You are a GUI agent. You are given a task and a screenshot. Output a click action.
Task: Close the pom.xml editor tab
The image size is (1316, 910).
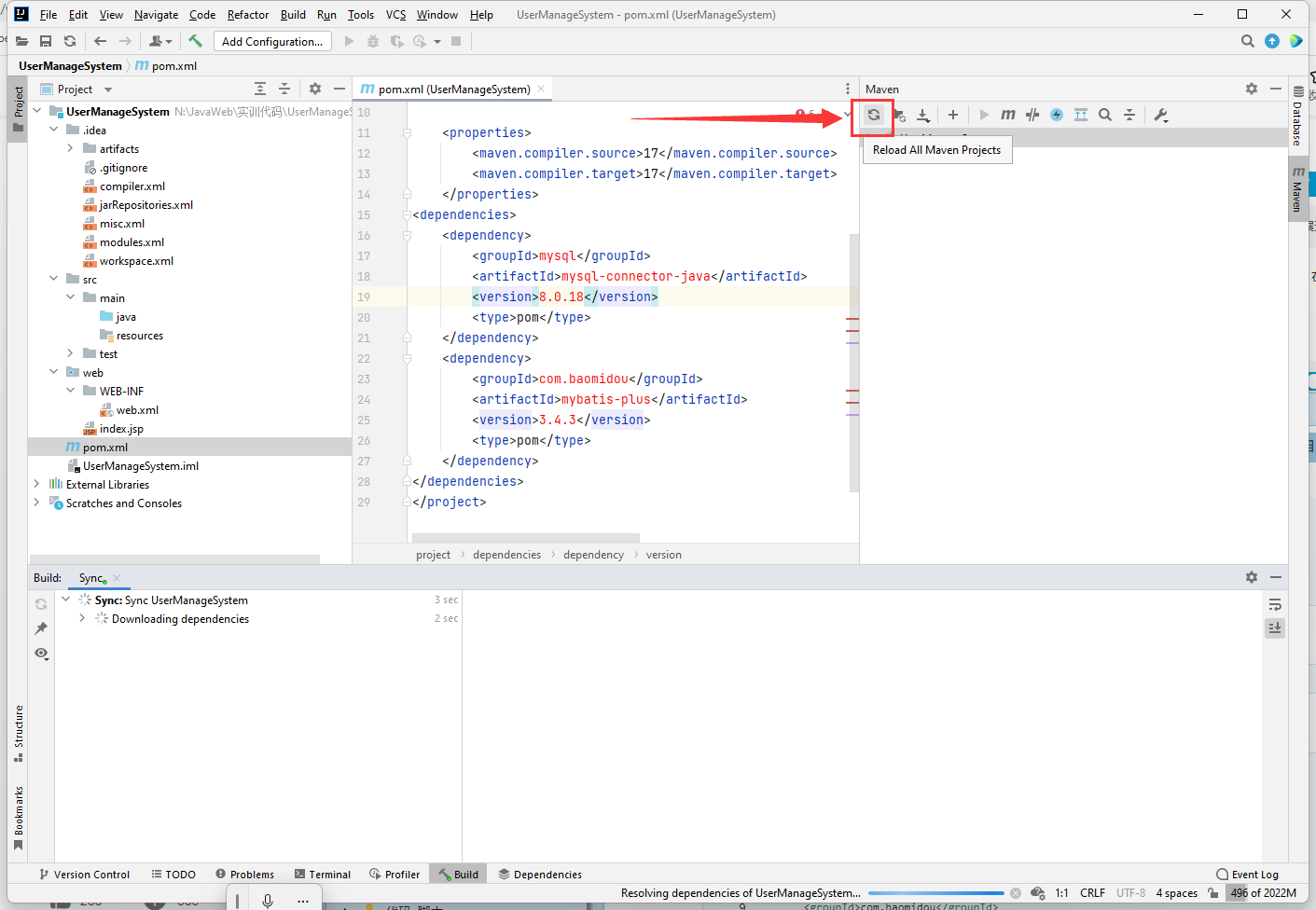(x=540, y=89)
